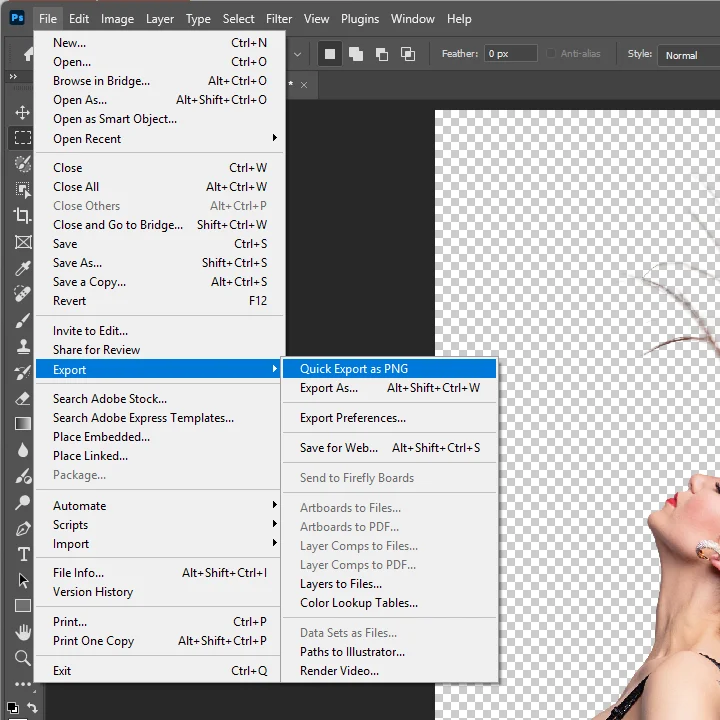Expand the Open Recent submenu
Image resolution: width=720 pixels, height=720 pixels.
pyautogui.click(x=160, y=138)
